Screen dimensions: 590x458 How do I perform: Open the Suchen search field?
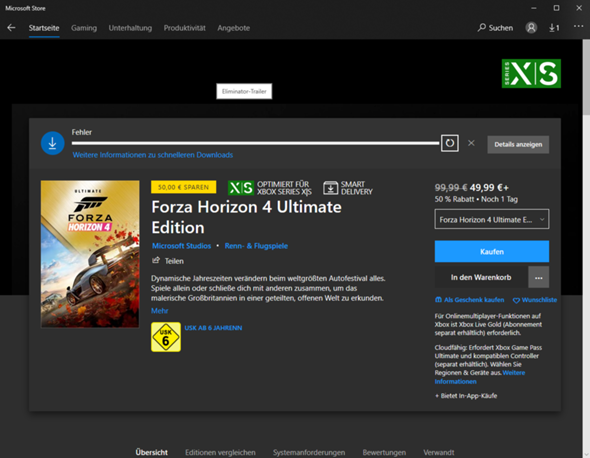click(x=495, y=28)
